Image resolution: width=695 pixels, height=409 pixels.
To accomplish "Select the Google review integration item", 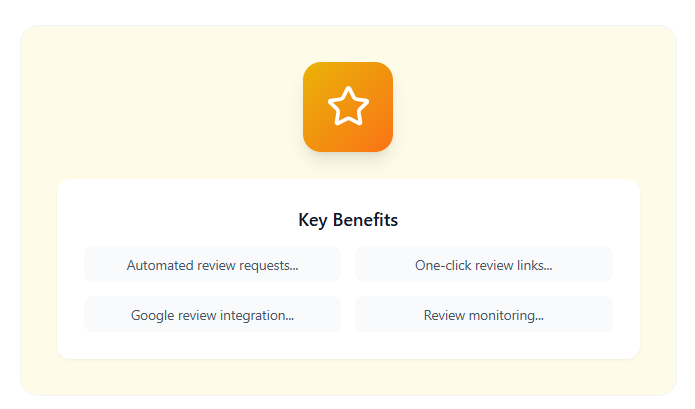I will click(x=212, y=315).
